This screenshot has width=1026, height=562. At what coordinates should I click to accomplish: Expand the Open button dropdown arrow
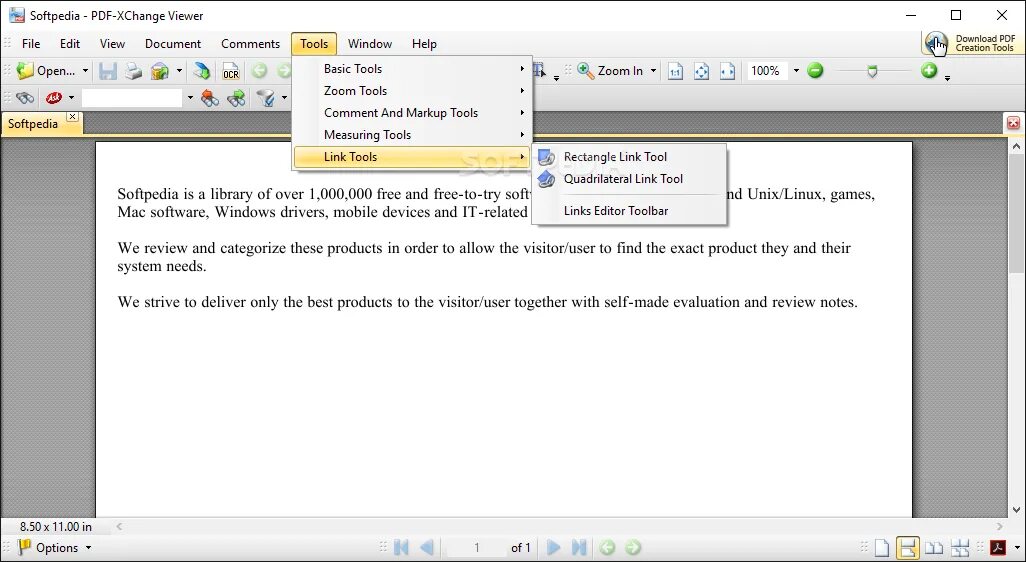click(x=85, y=71)
